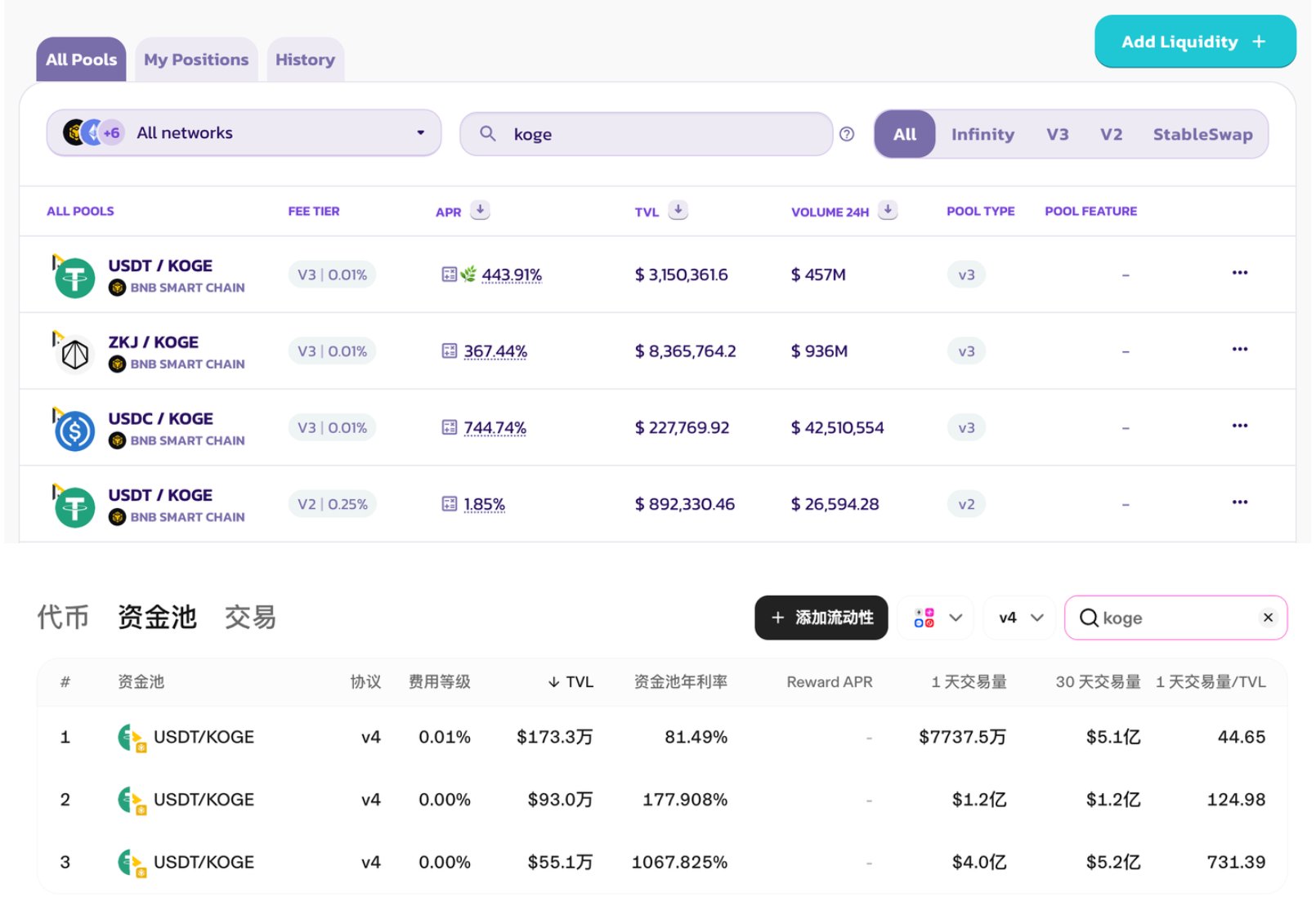1316x915 pixels.
Task: Open the USDT / KOGE V3 pool token icon
Action: pyautogui.click(x=74, y=277)
